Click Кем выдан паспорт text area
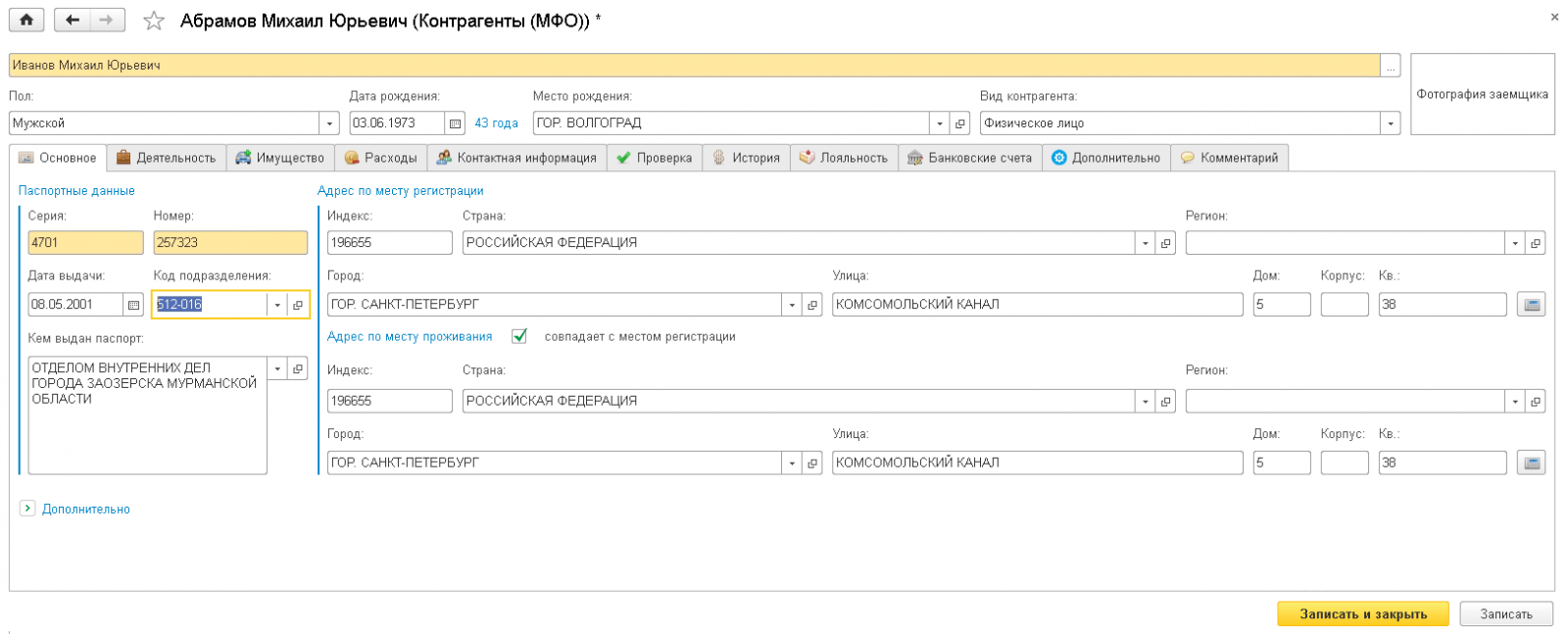Screen dimensions: 1568x634 147,415
